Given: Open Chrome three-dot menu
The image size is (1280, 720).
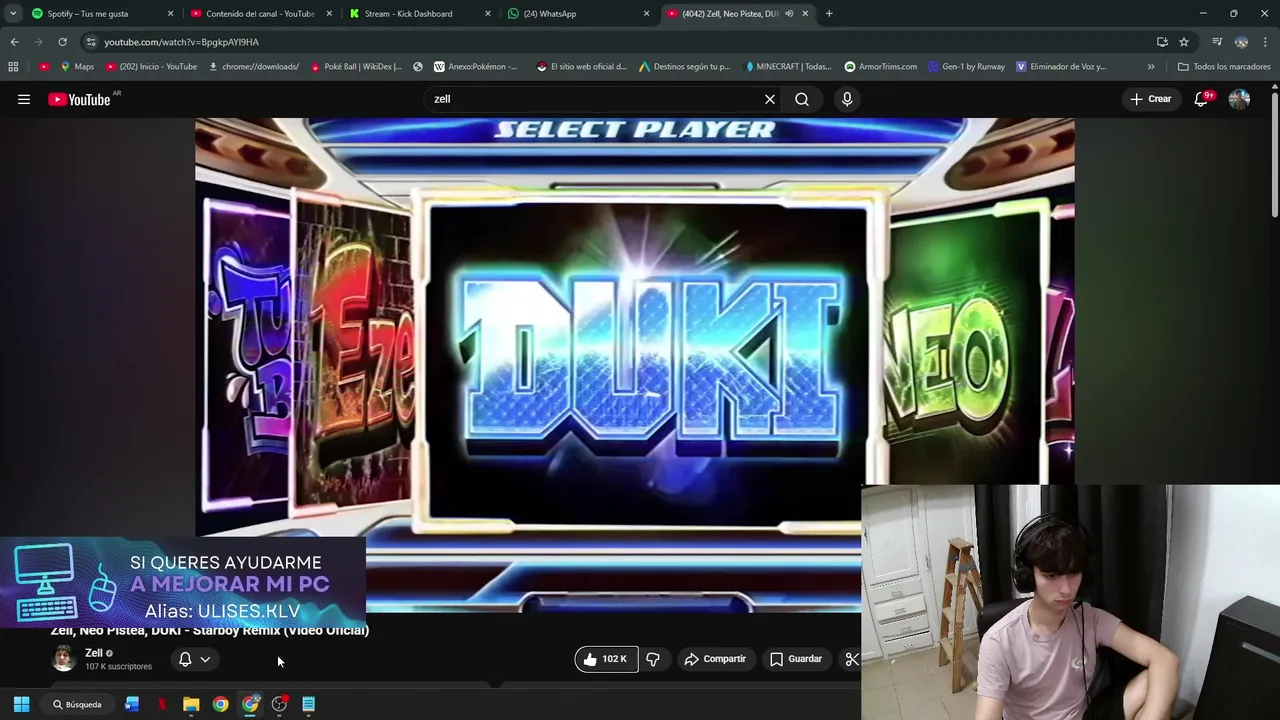Looking at the screenshot, I should (x=1266, y=42).
